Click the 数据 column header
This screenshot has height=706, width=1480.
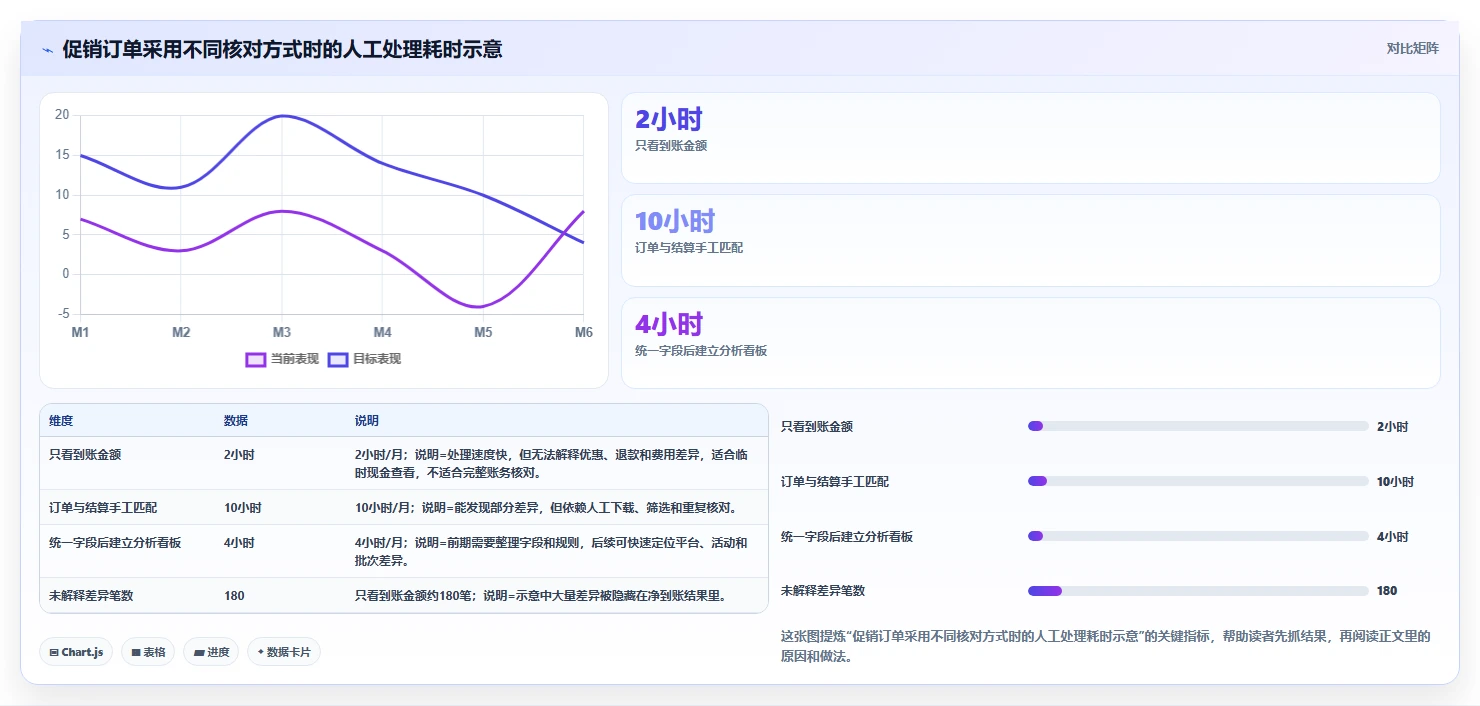coord(236,421)
